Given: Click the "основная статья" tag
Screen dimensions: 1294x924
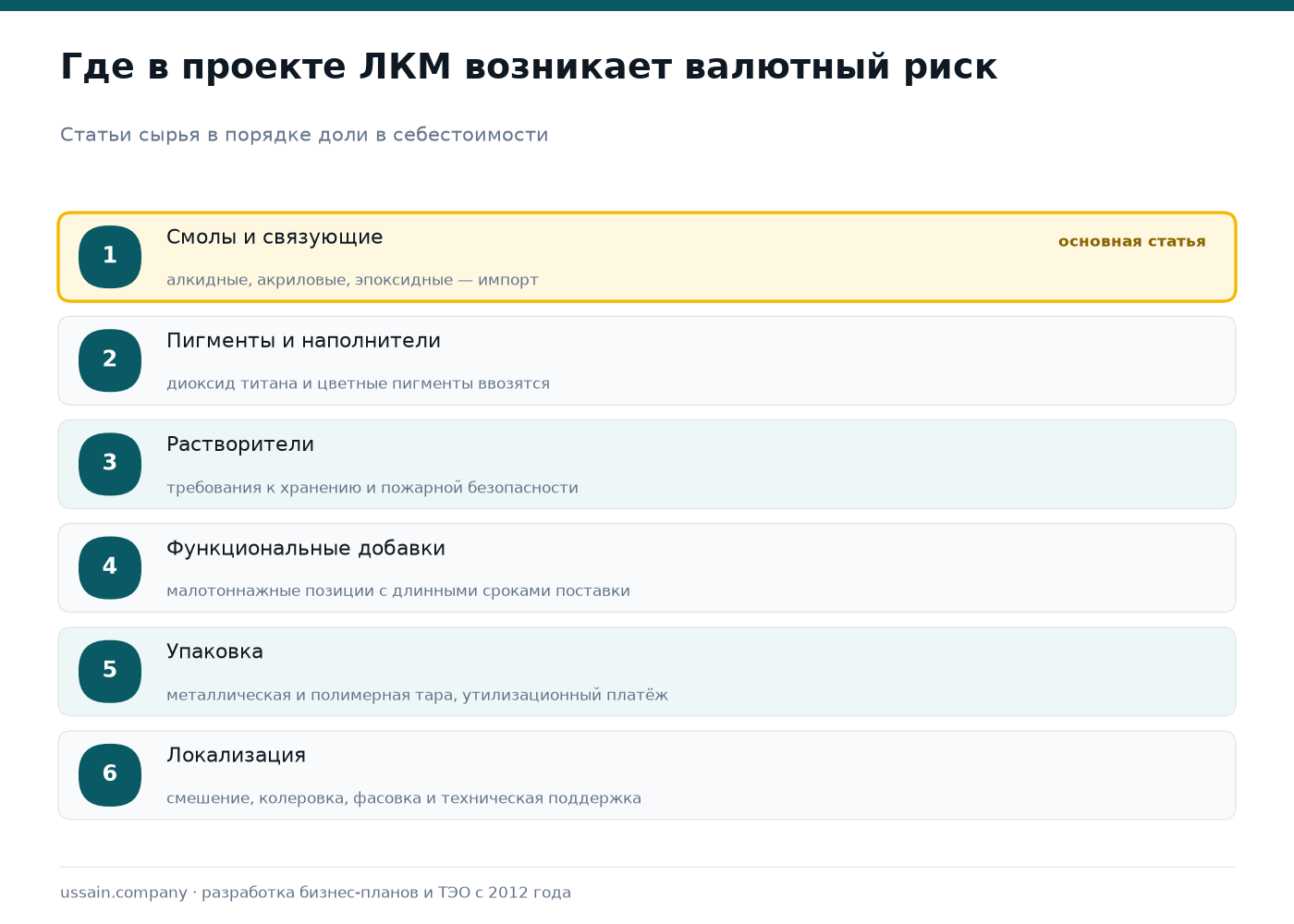Looking at the screenshot, I should coord(1132,242).
